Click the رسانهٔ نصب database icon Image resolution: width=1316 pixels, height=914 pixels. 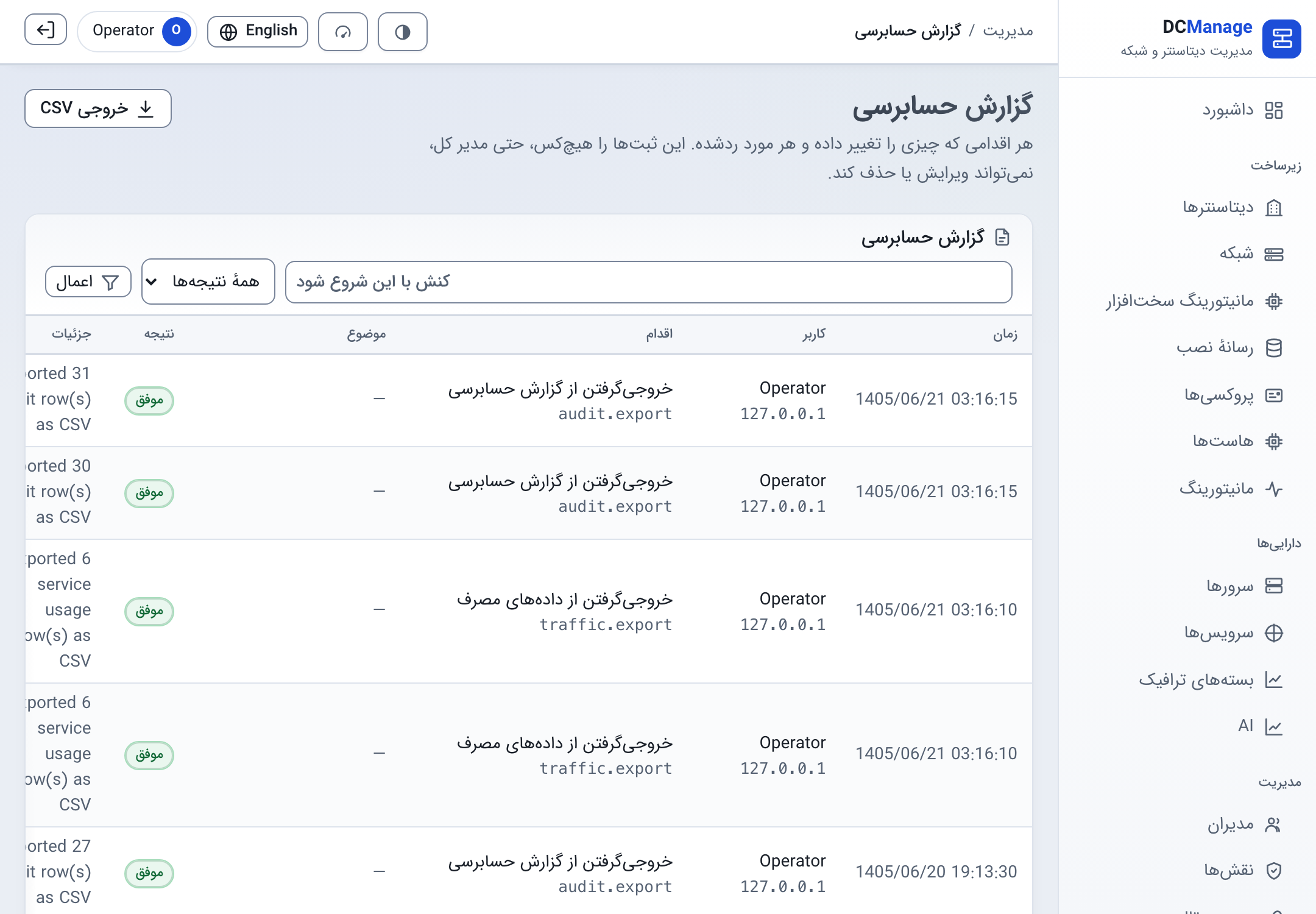point(1274,348)
